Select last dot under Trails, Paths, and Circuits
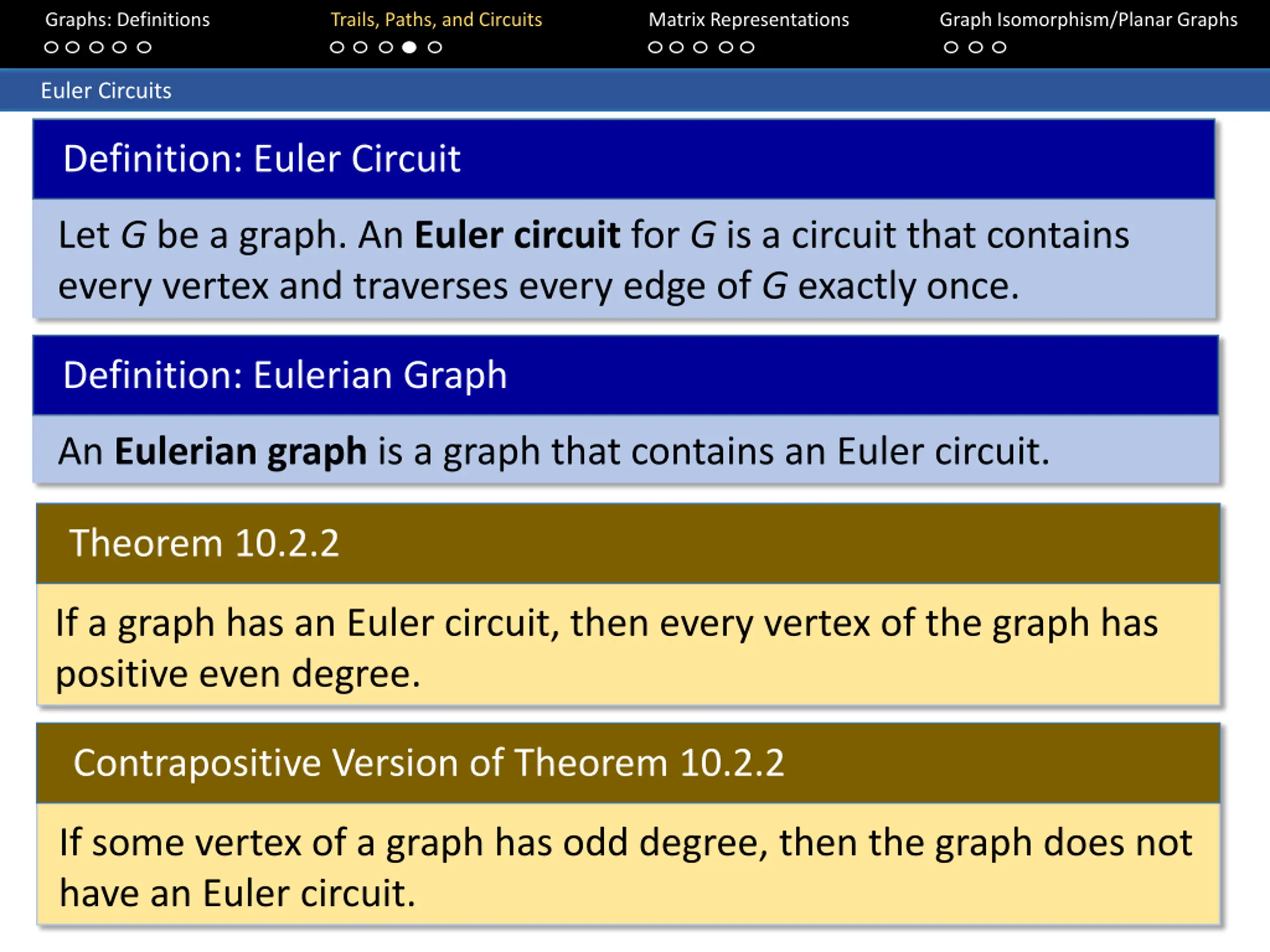 (435, 47)
